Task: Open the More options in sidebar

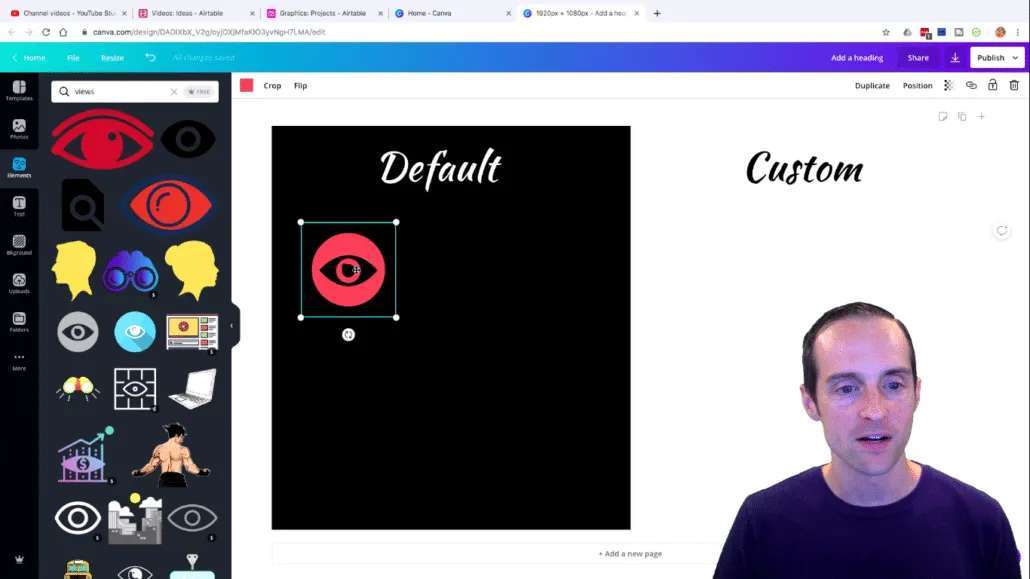Action: (x=19, y=361)
